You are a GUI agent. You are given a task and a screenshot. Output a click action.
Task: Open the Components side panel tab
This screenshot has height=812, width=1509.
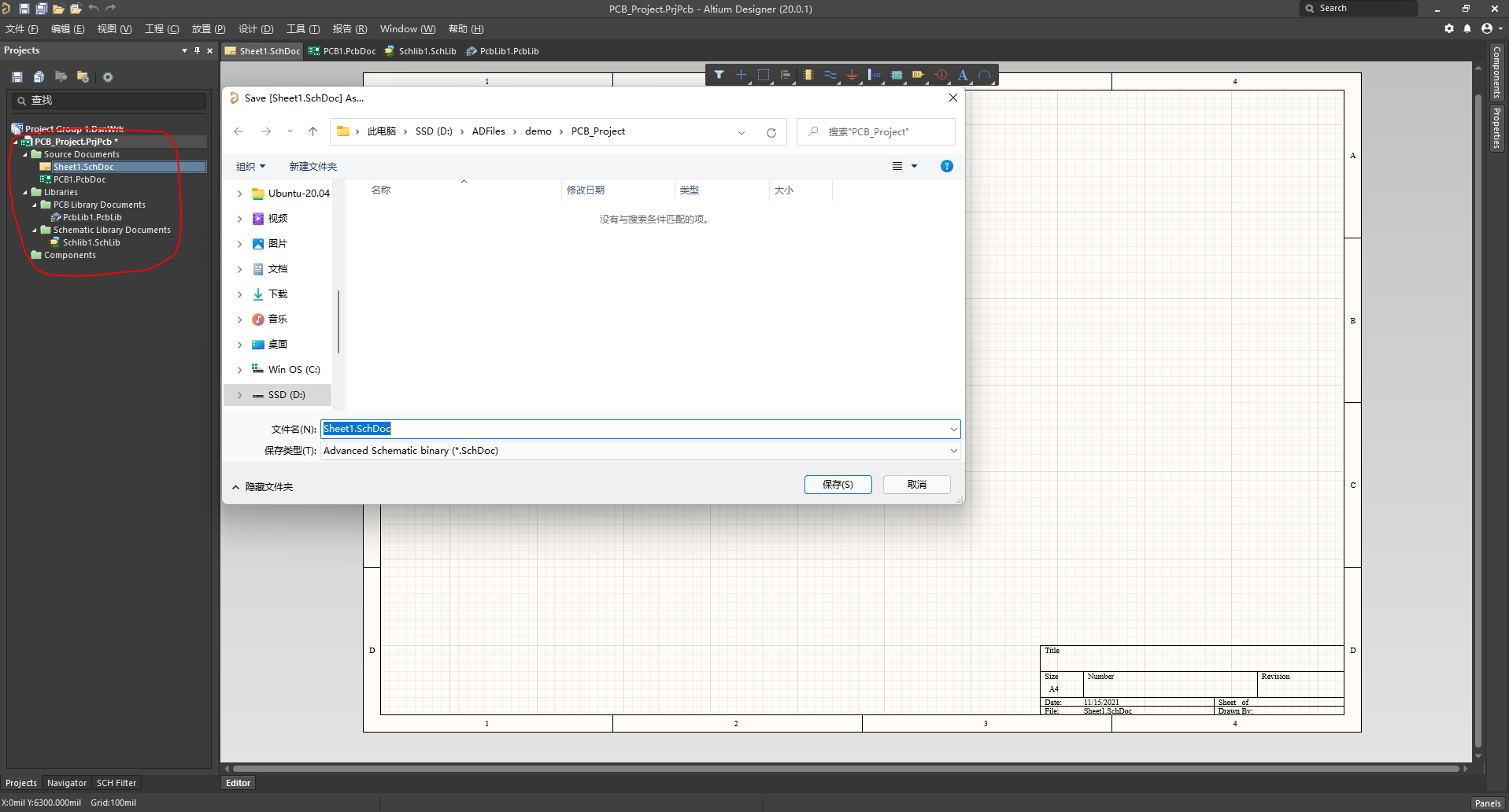1496,72
